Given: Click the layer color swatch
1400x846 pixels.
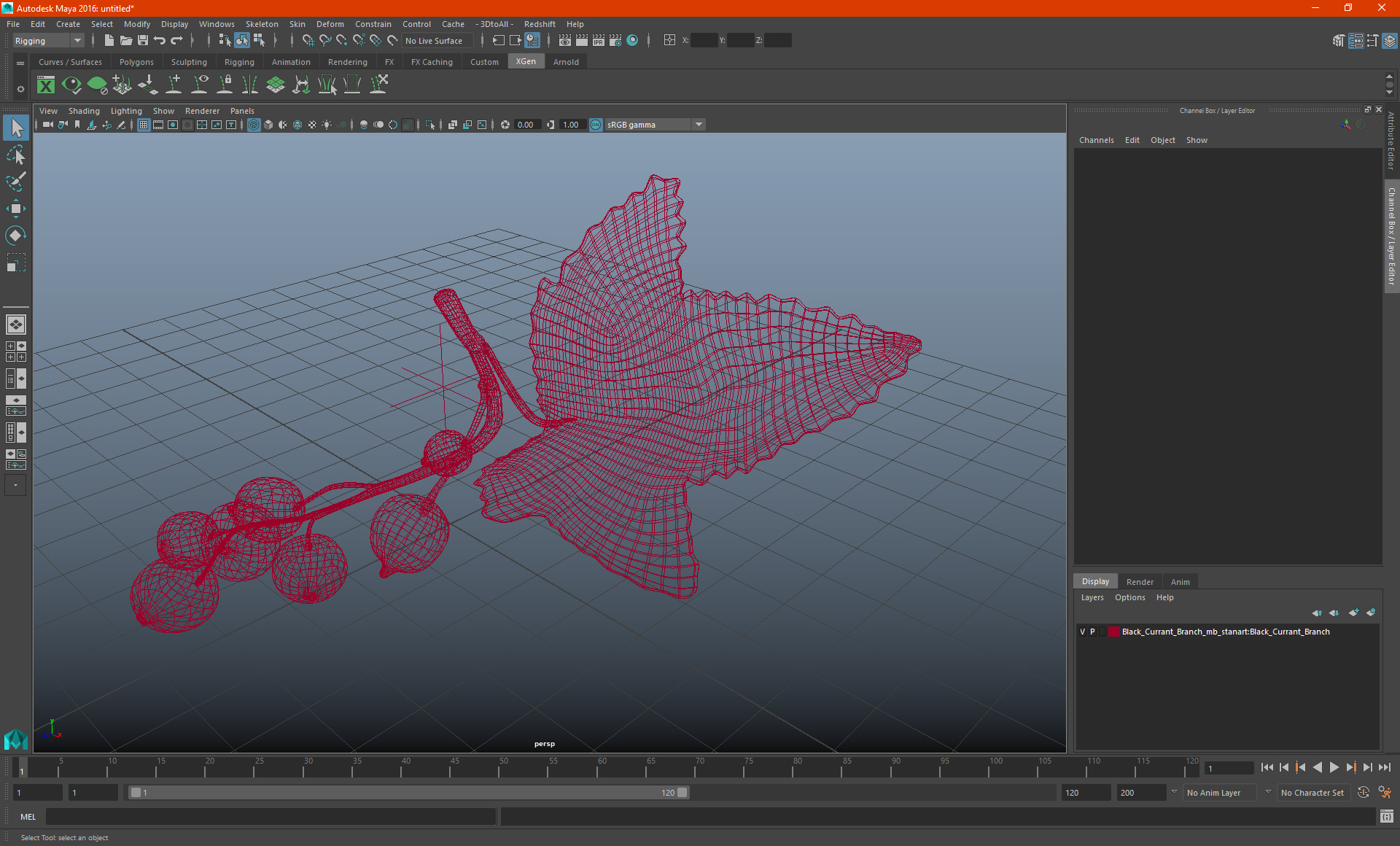Looking at the screenshot, I should [1113, 632].
